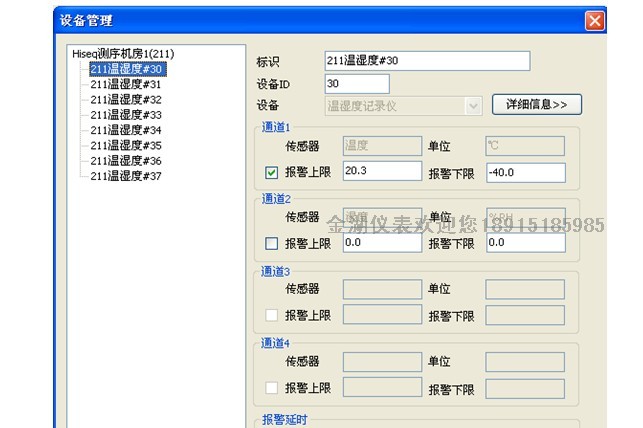Click the 通道1 报警上限 value 20.3
Screen dimensions: 643x428
382,171
